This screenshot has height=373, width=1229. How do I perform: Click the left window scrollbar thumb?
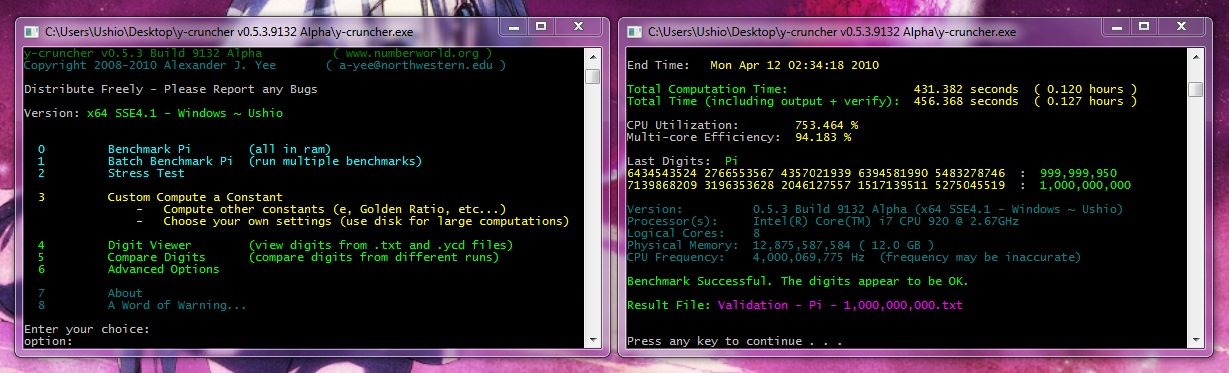(x=593, y=76)
